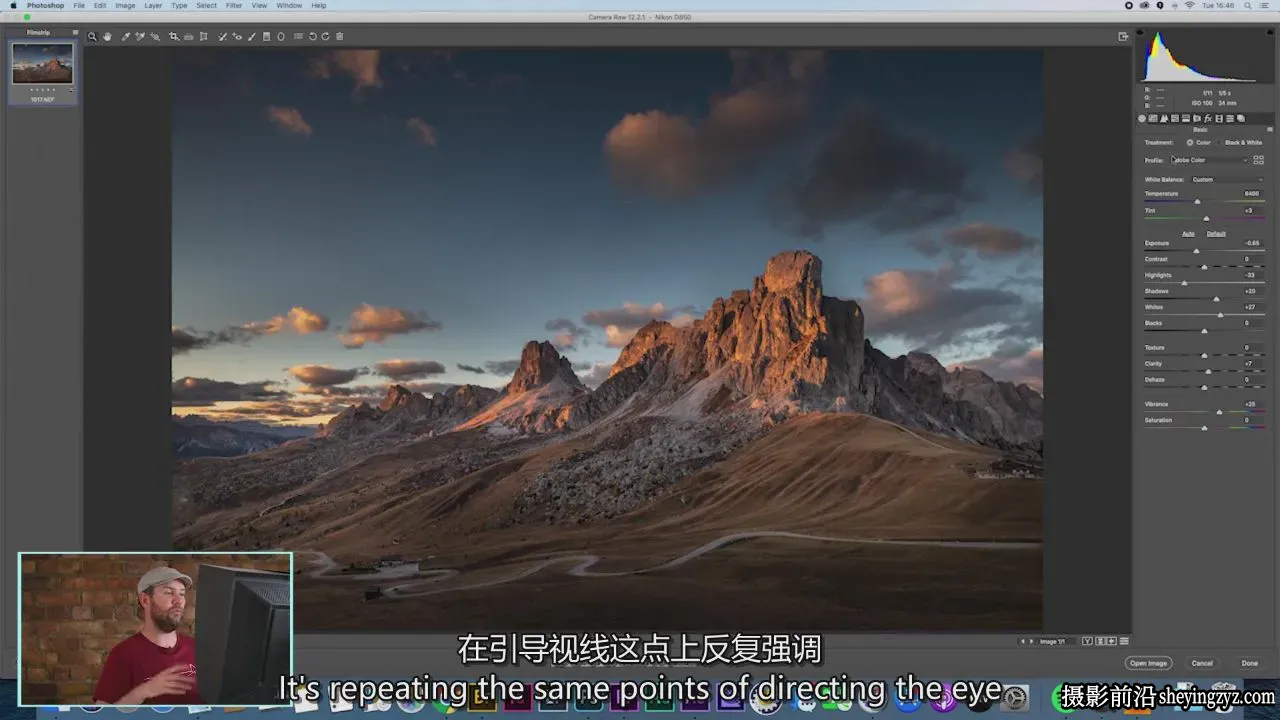
Task: Select the Transform tool
Action: [203, 36]
